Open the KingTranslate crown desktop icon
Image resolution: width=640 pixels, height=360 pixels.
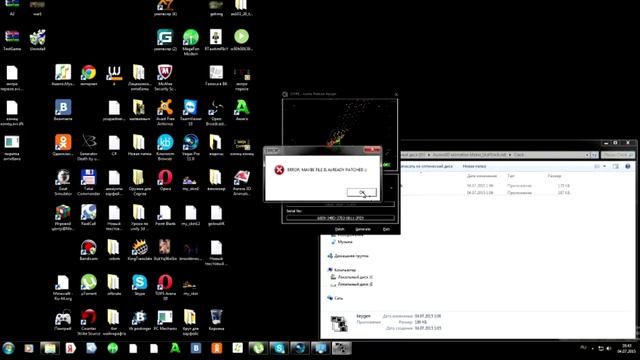[140, 250]
